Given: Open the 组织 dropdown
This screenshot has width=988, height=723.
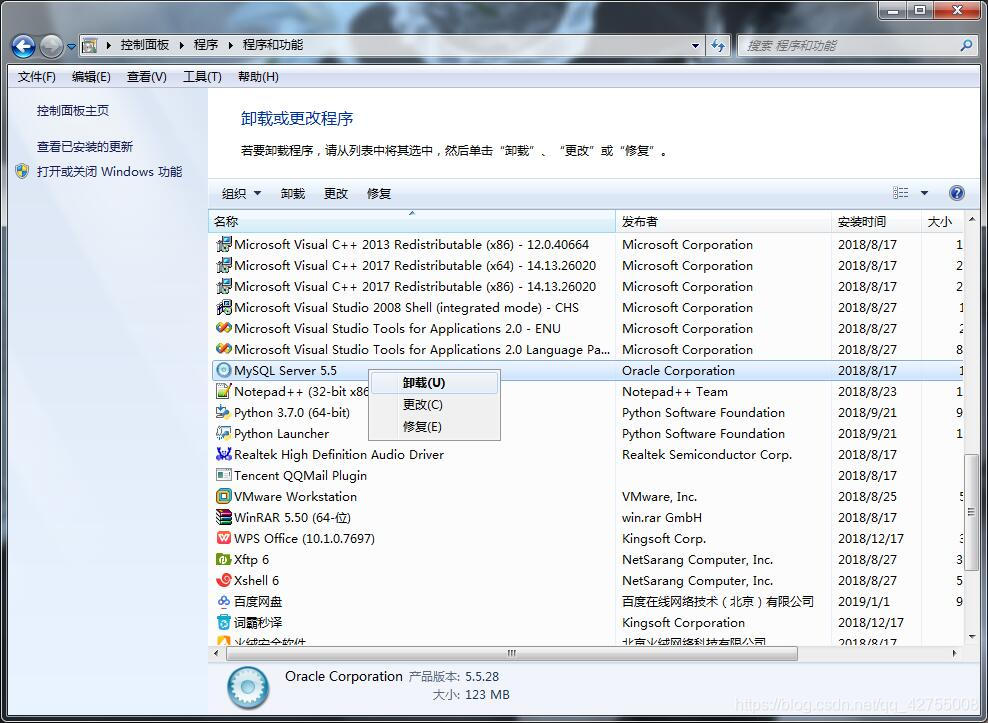Looking at the screenshot, I should [x=241, y=194].
